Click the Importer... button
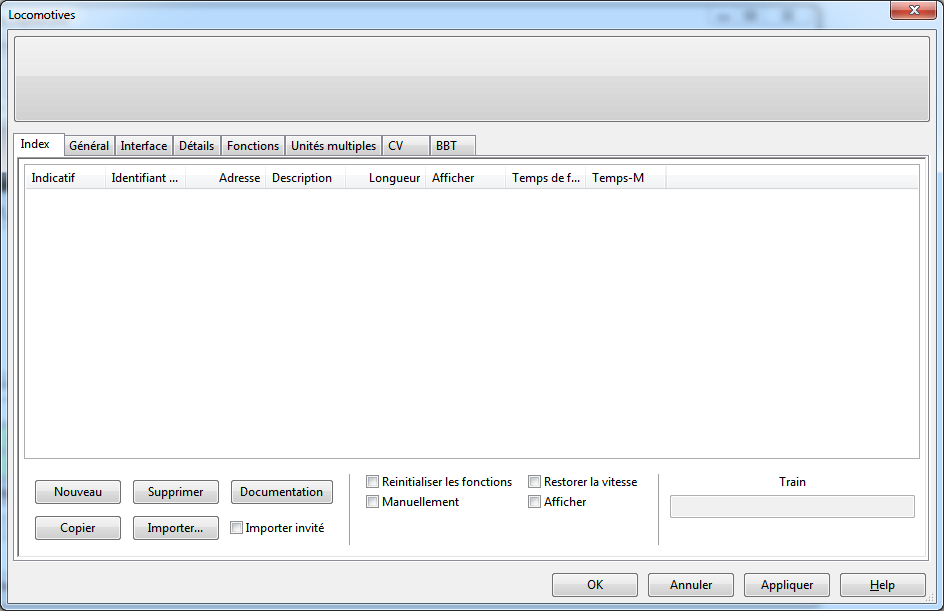This screenshot has height=611, width=944. (x=175, y=528)
